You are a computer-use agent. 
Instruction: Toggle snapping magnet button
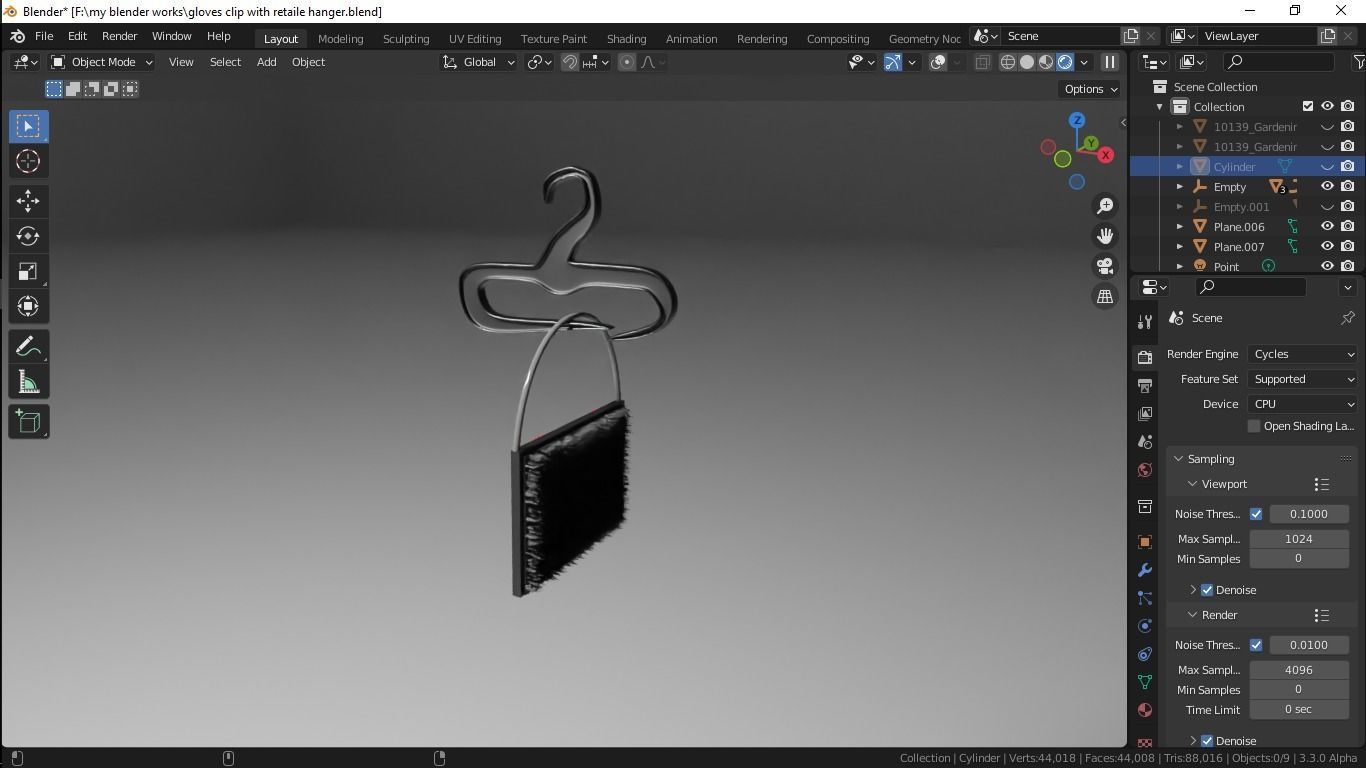pyautogui.click(x=570, y=62)
